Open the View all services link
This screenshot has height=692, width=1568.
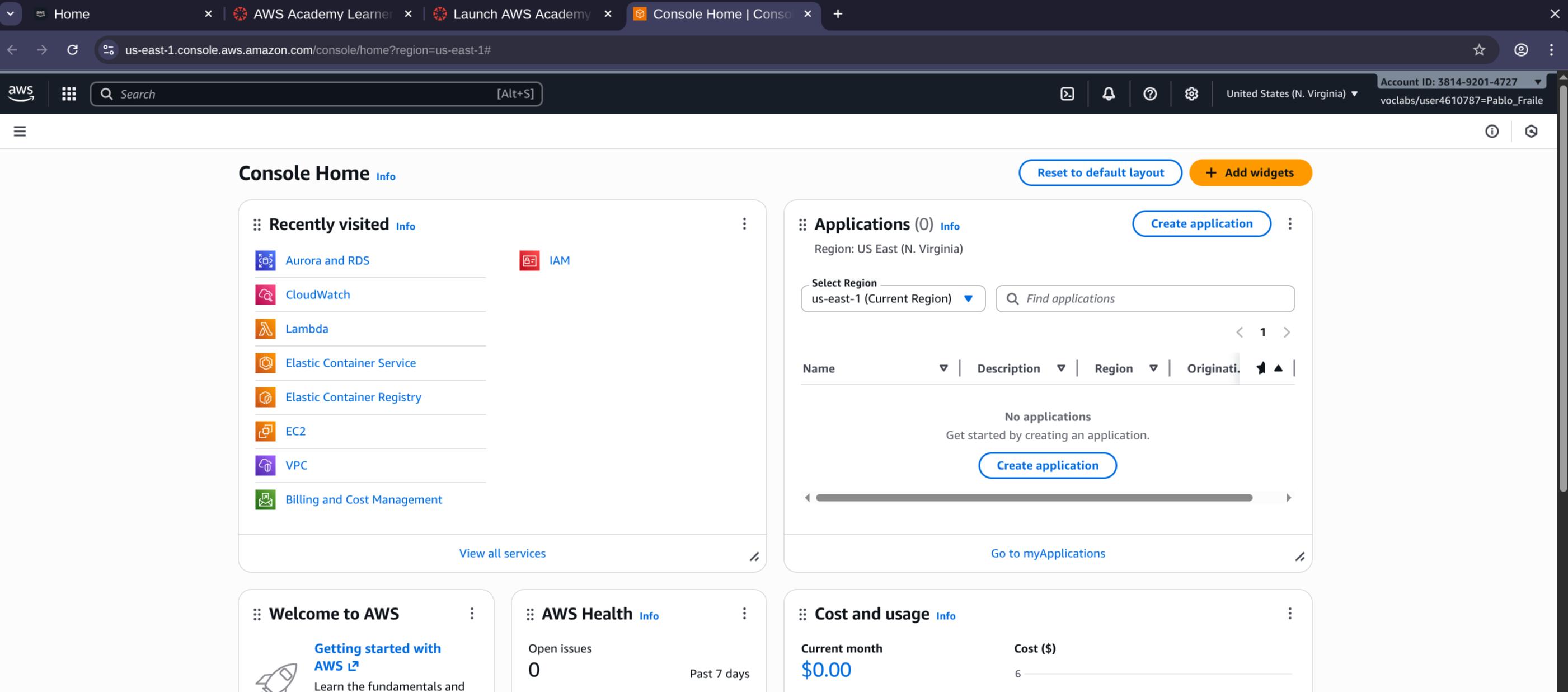coord(502,553)
